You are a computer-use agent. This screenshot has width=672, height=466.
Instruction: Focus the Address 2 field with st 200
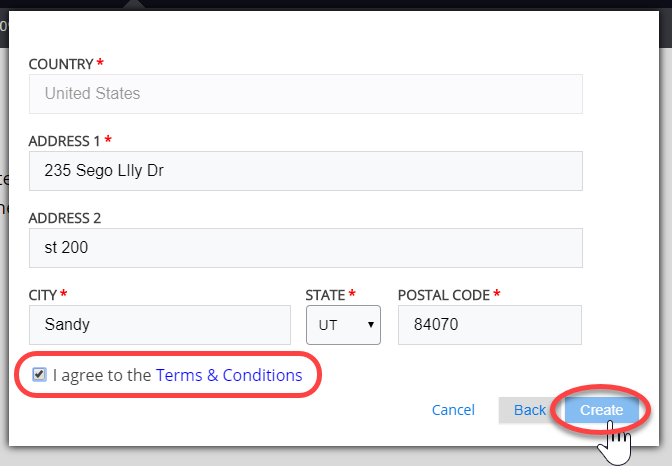tap(305, 247)
